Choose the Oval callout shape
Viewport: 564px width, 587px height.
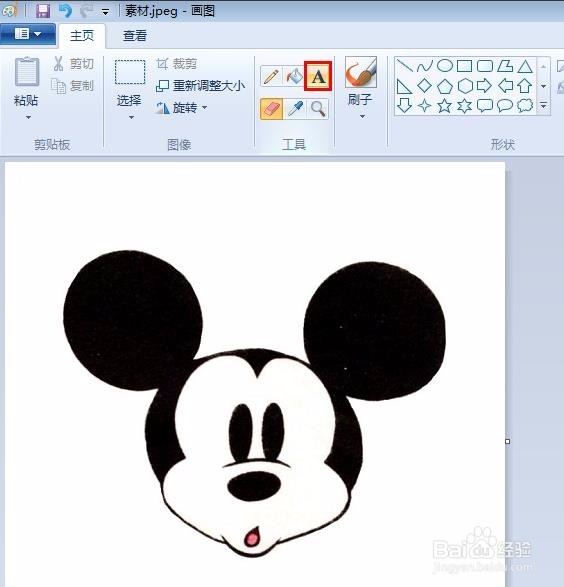(x=505, y=106)
